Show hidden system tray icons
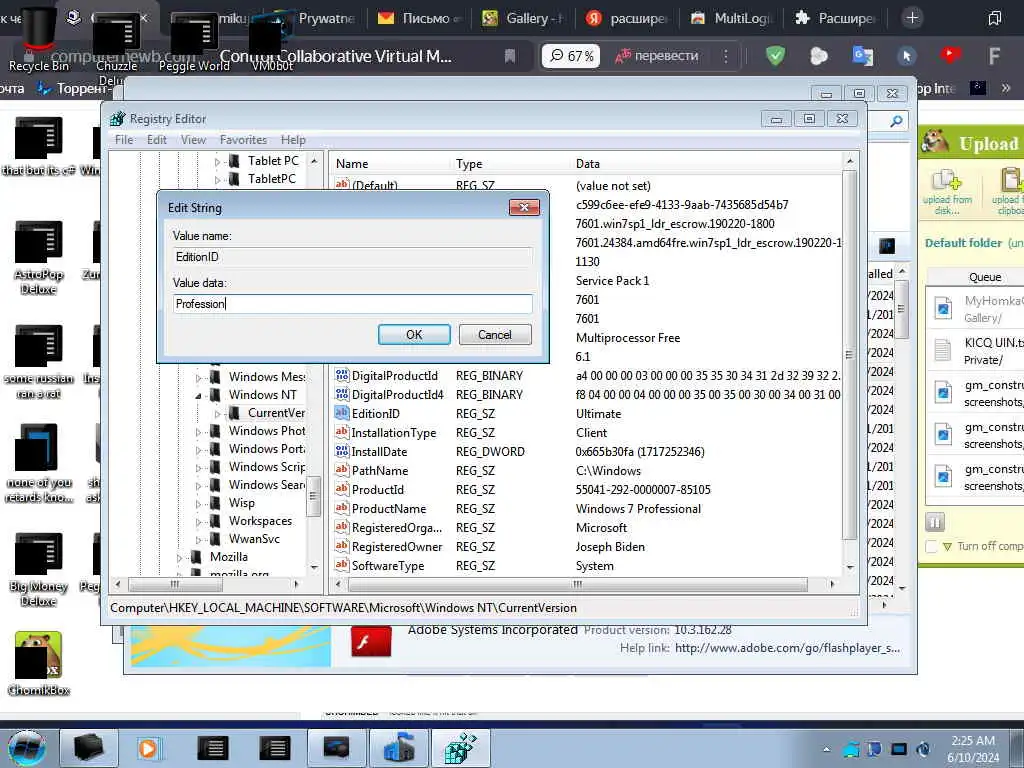Screen dimensions: 1024x768 point(826,749)
